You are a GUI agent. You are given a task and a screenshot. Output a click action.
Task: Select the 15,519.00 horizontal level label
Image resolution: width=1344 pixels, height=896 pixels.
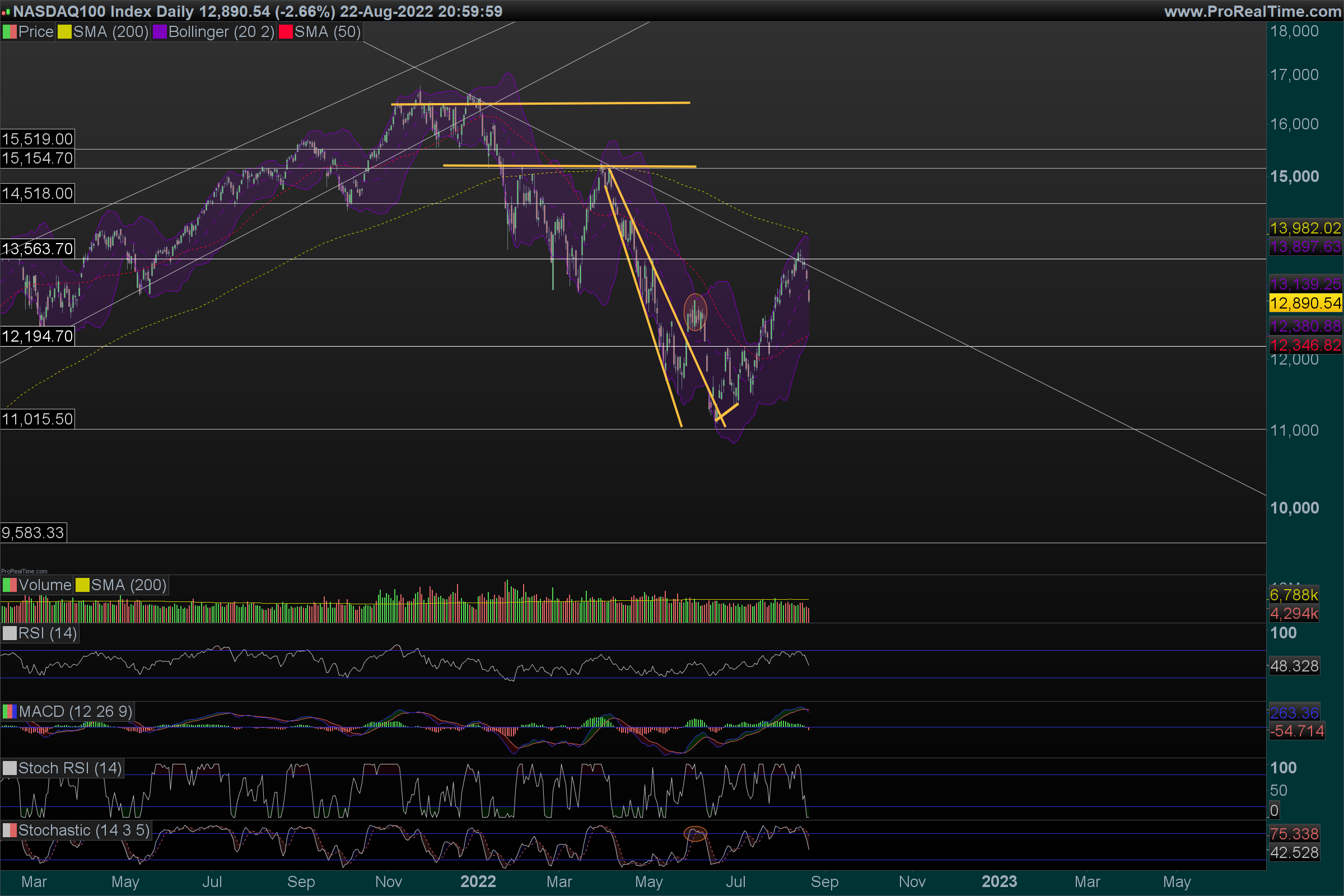[37, 139]
